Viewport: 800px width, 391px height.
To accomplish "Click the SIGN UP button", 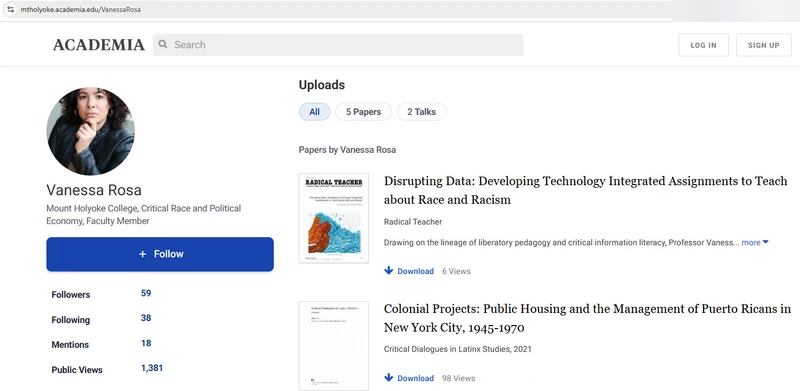I will 764,45.
